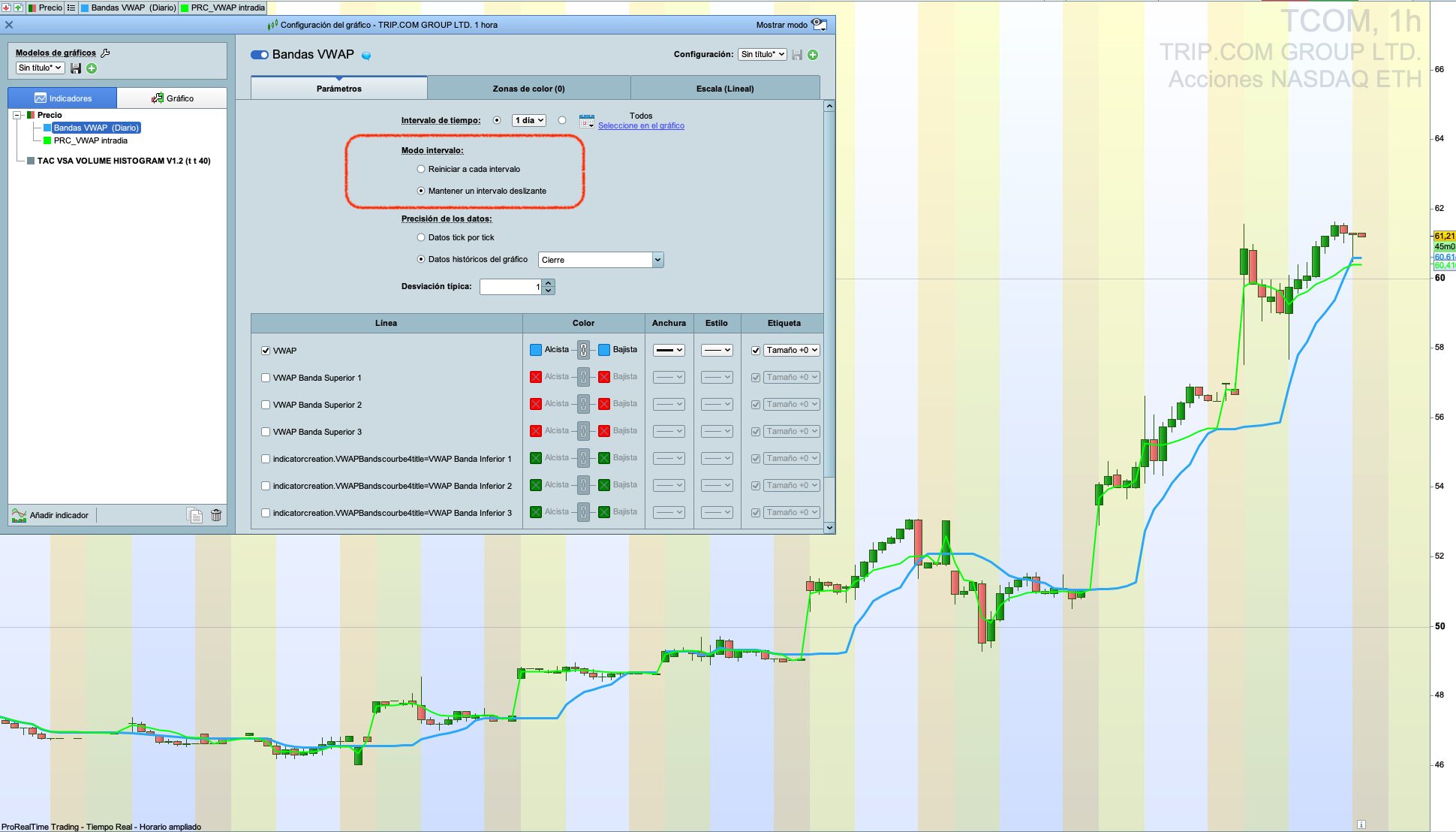The height and width of the screenshot is (832, 1456).
Task: Toggle the Bandas VWAP indicator switch
Action: 260,55
